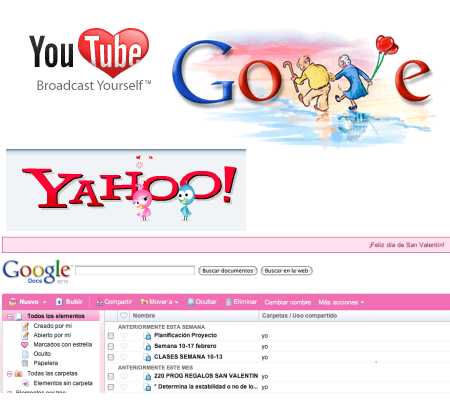Screen dimensions: 450x400
Task: Star Semana 10-17 febrero with its heart
Action: click(x=124, y=346)
